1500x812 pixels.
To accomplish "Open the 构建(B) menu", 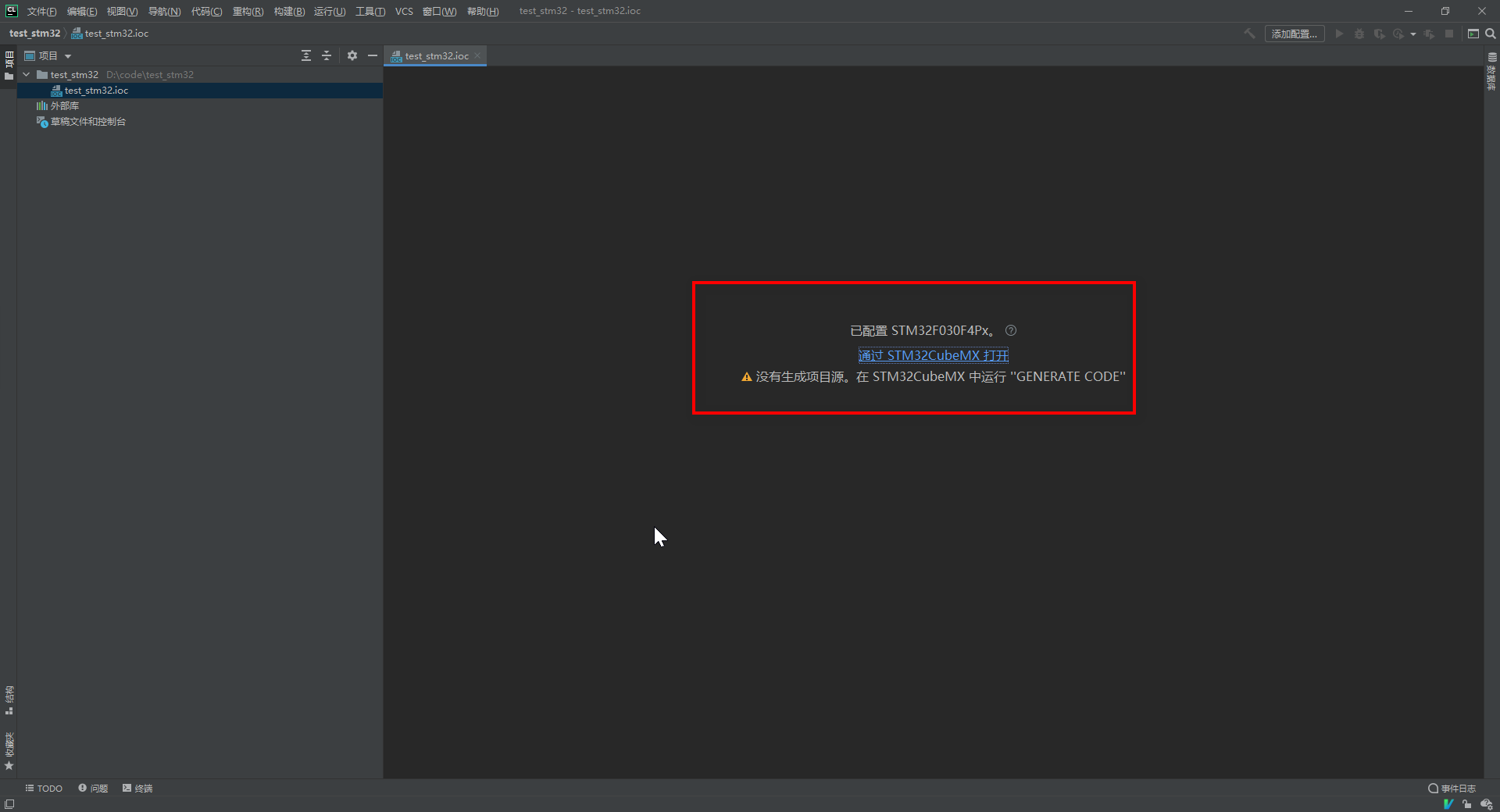I will click(x=289, y=11).
